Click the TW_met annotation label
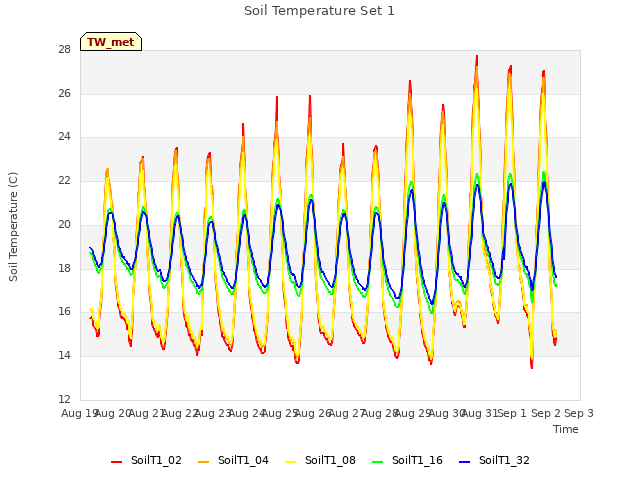The image size is (640, 480). (x=111, y=42)
